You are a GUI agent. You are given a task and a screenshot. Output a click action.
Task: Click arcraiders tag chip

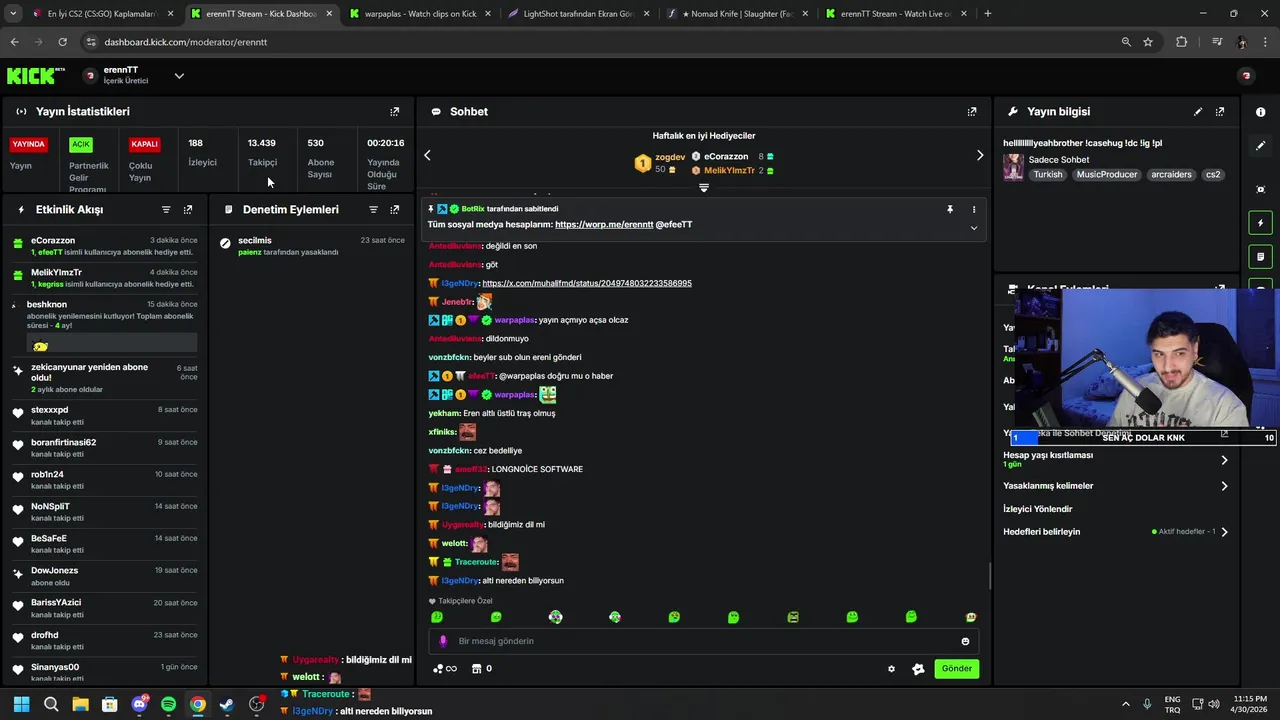(1171, 174)
